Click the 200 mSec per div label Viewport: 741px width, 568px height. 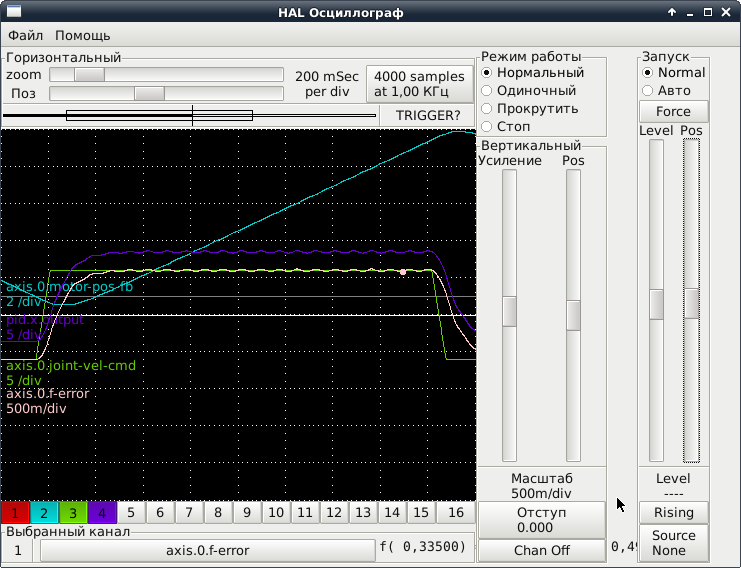[x=327, y=84]
